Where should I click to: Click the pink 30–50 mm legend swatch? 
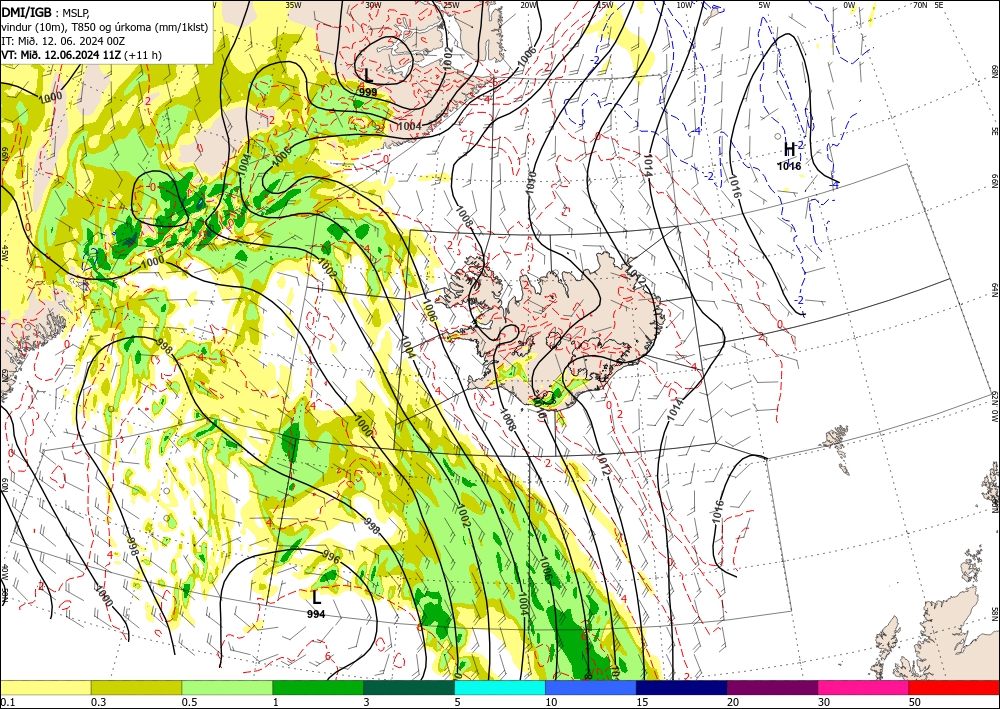click(864, 687)
